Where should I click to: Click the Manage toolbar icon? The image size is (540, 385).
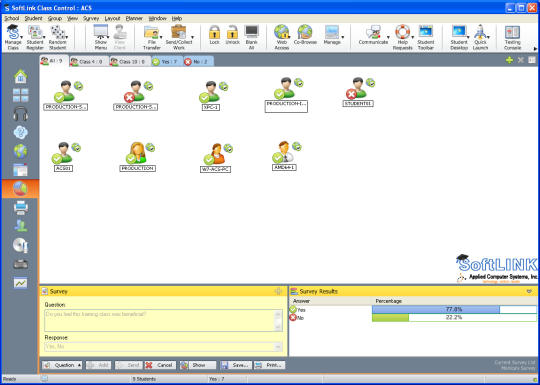click(332, 35)
